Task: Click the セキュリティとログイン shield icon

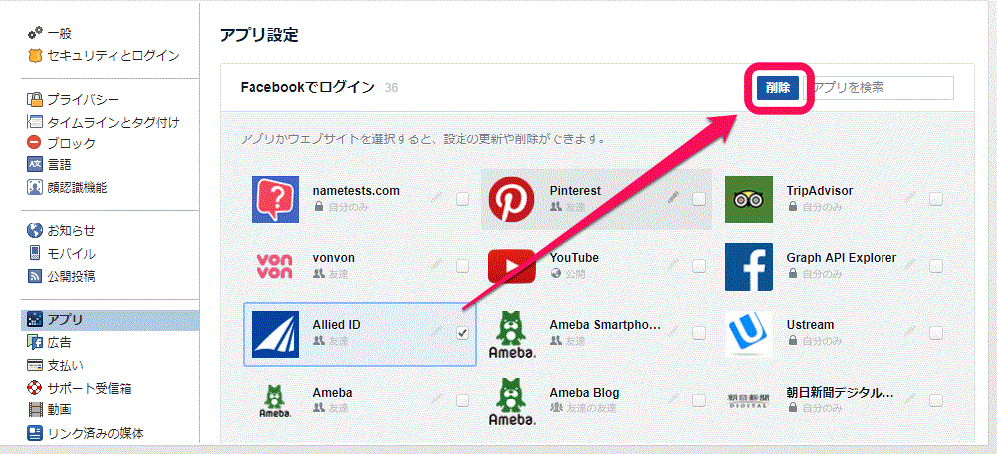Action: click(x=35, y=56)
